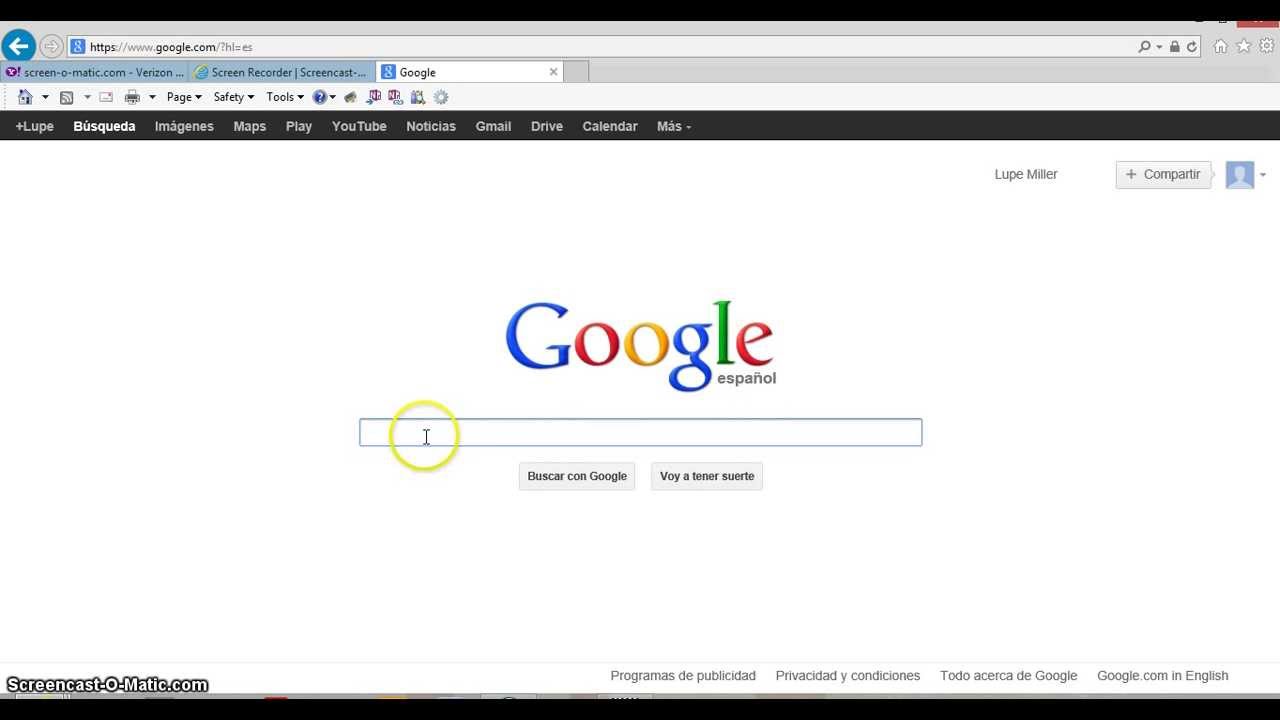Open Imágenes in the Google bar
Image resolution: width=1280 pixels, height=720 pixels.
click(x=184, y=126)
